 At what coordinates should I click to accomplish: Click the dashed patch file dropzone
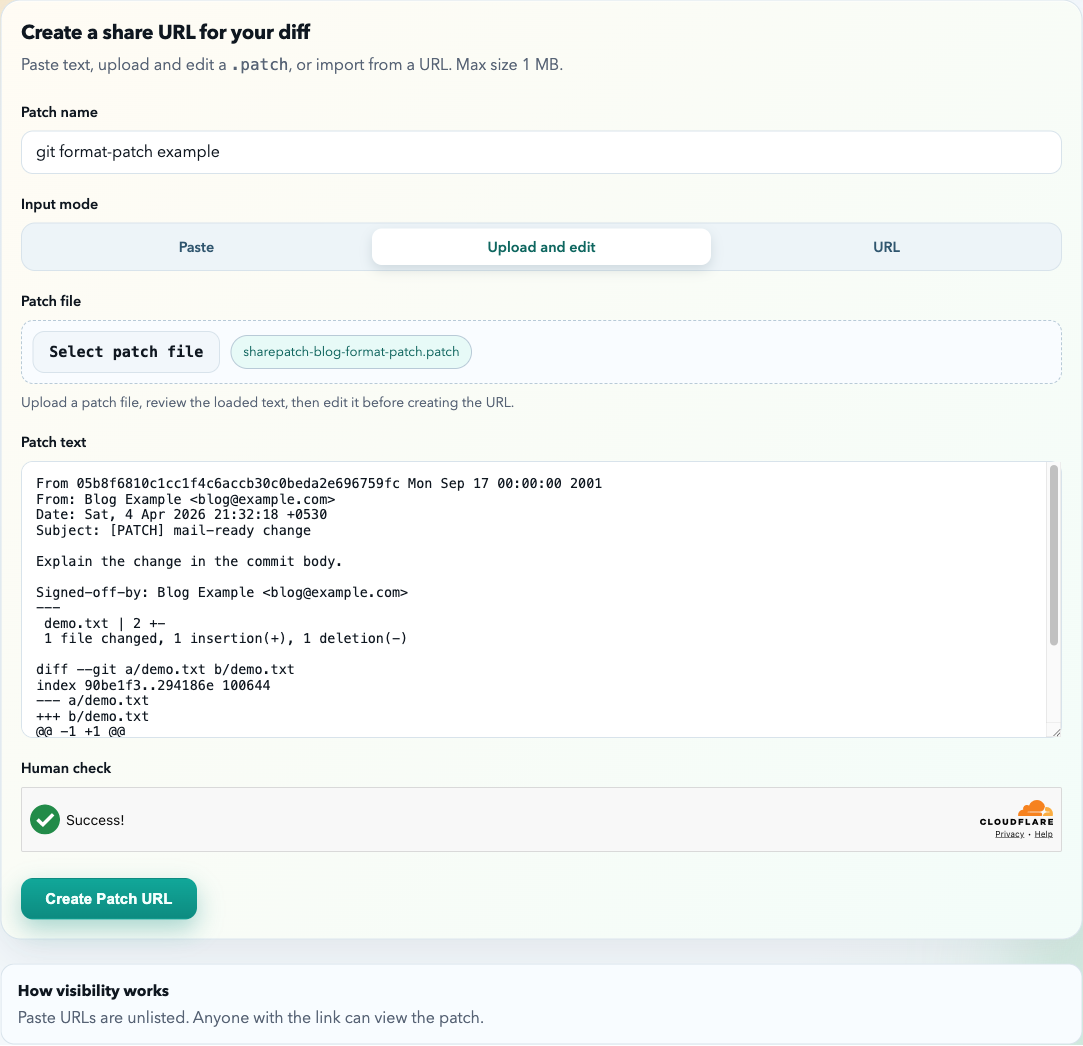click(x=700, y=351)
